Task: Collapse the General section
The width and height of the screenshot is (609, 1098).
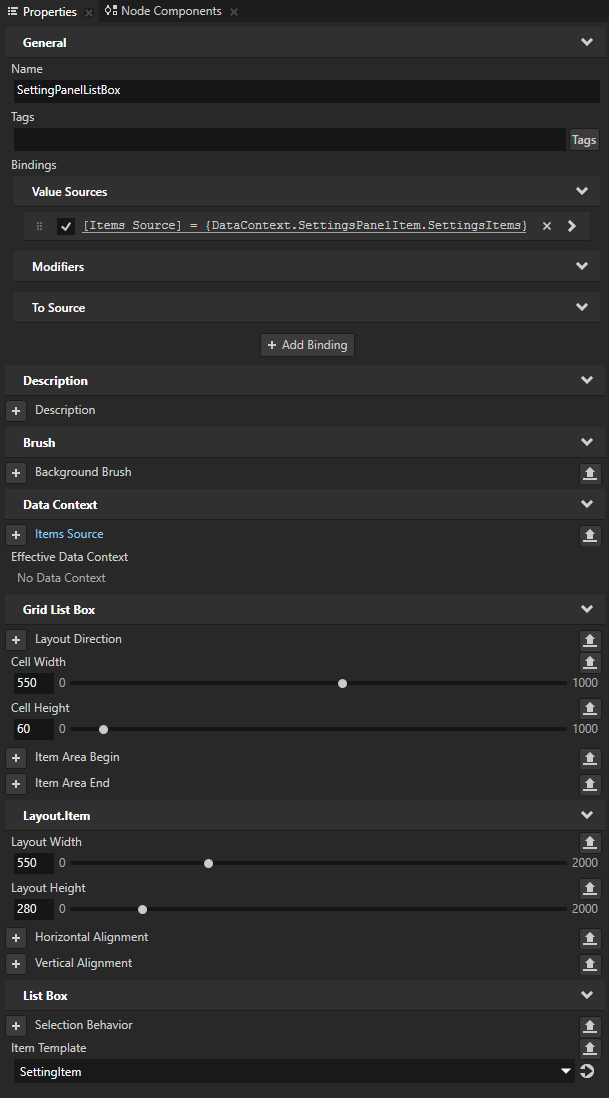Action: tap(586, 42)
